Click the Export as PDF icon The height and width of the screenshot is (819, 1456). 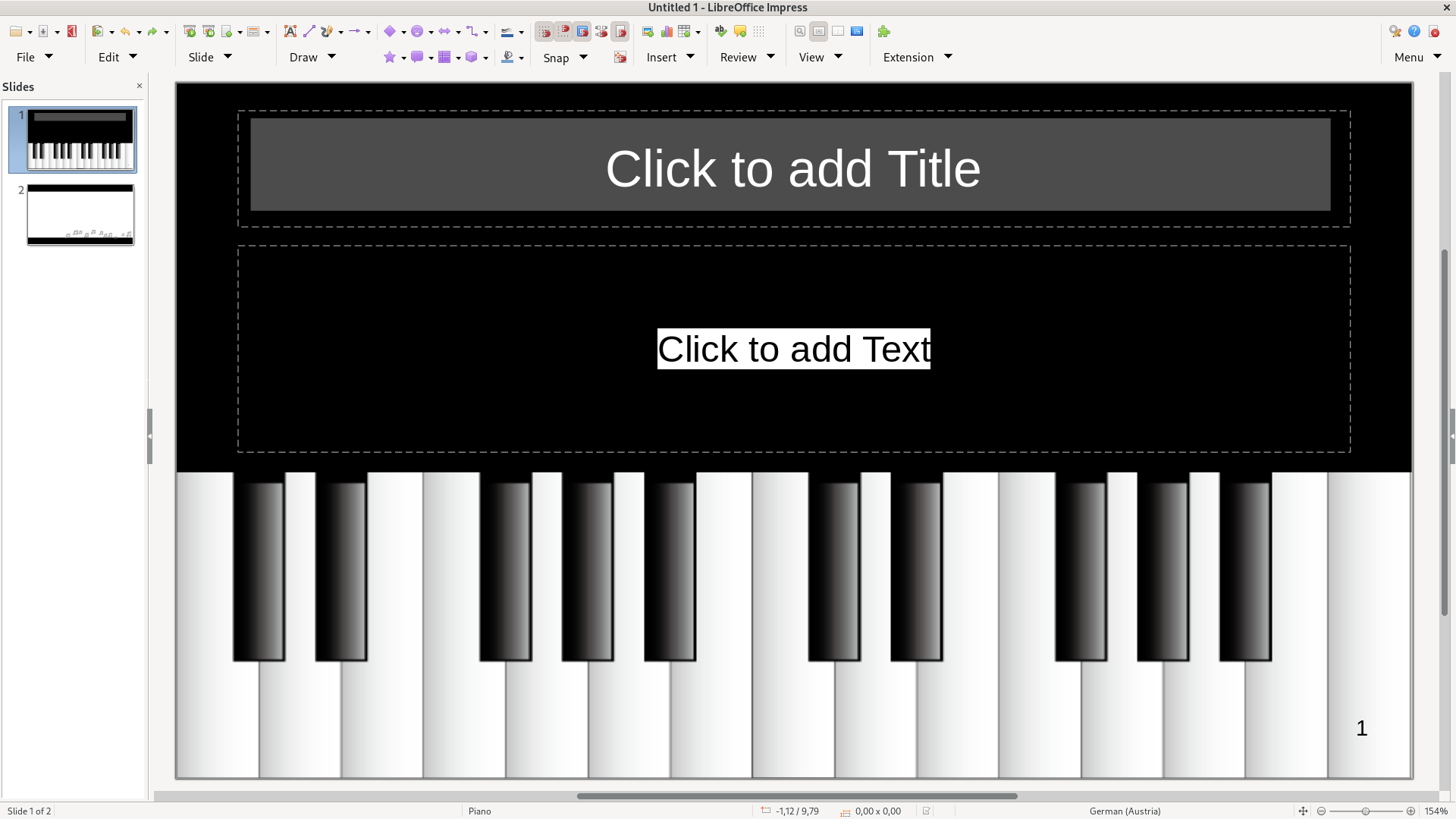(x=72, y=32)
